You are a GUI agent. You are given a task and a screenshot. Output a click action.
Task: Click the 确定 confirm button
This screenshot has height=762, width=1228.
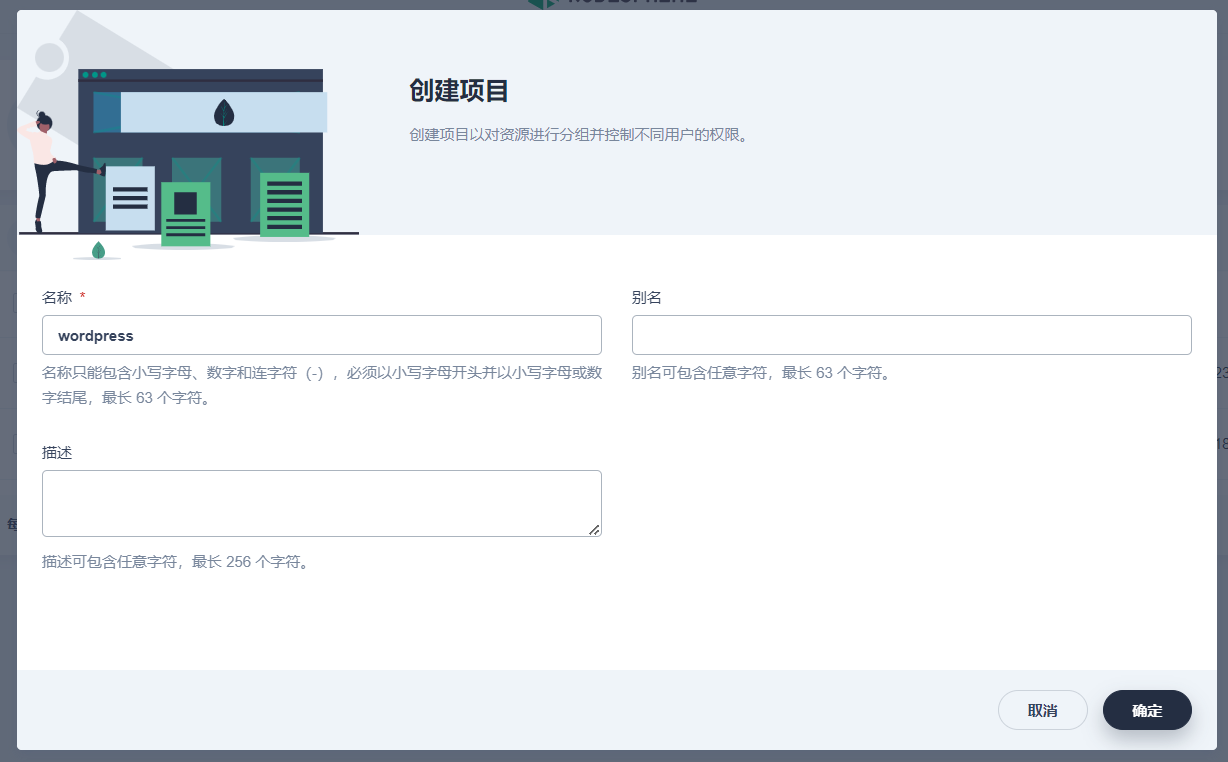click(1146, 710)
